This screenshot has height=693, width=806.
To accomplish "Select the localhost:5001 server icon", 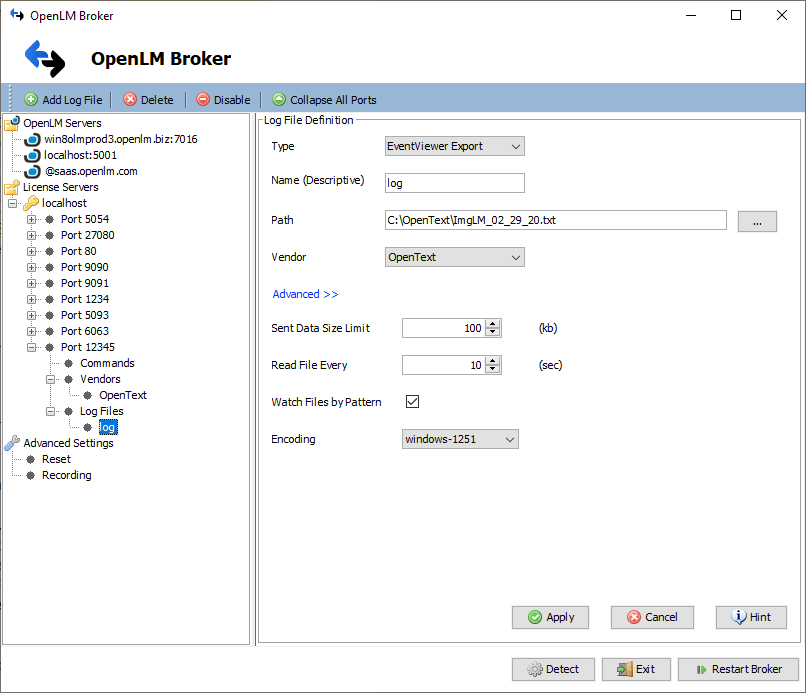I will (32, 155).
